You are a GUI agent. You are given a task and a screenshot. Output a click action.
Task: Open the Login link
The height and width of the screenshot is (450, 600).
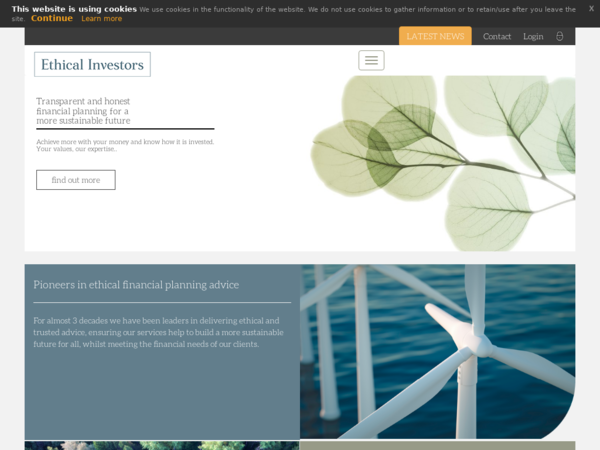click(x=533, y=36)
